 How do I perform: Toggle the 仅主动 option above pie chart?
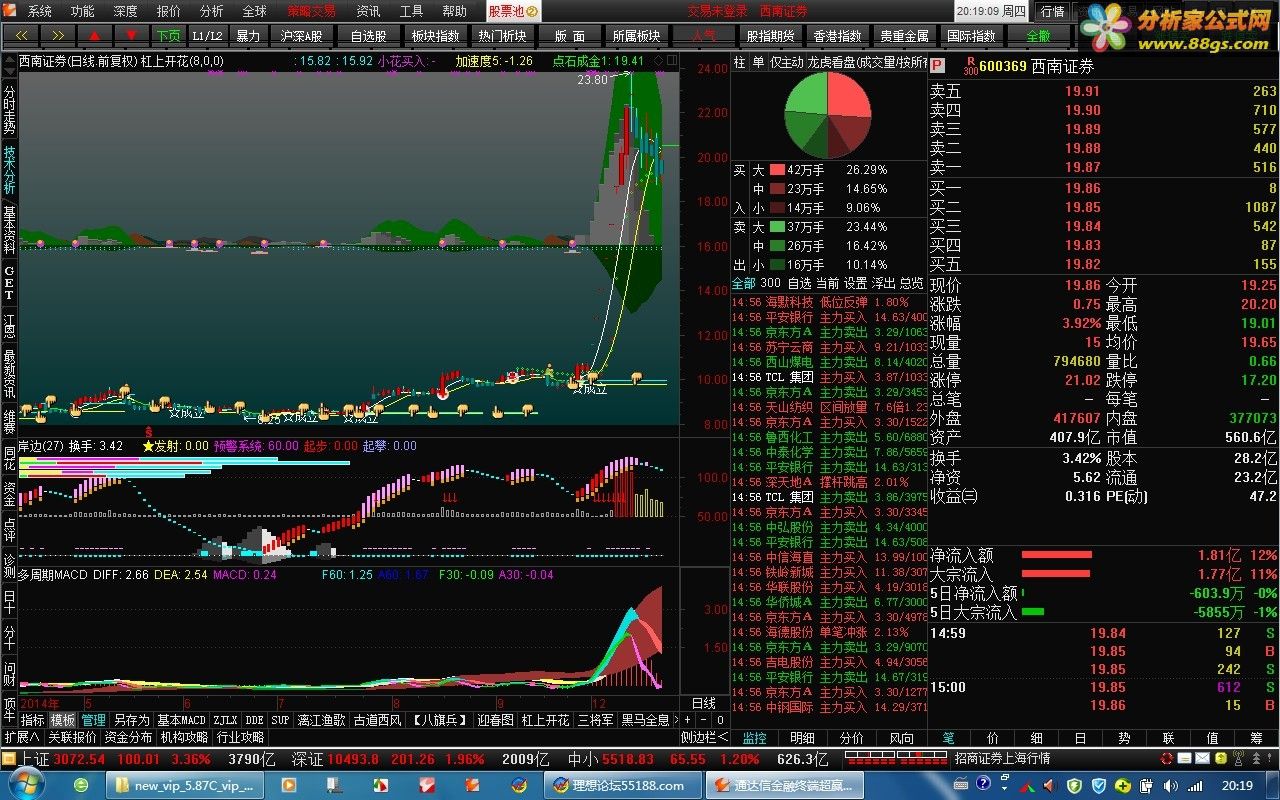coord(786,62)
